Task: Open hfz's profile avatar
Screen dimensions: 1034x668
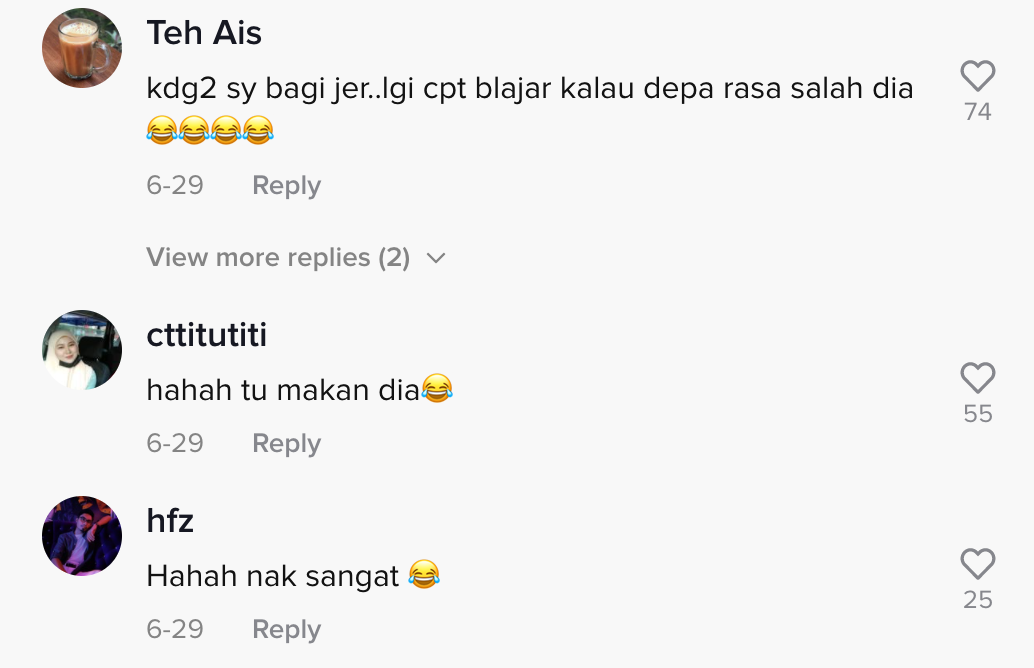Action: click(x=82, y=536)
